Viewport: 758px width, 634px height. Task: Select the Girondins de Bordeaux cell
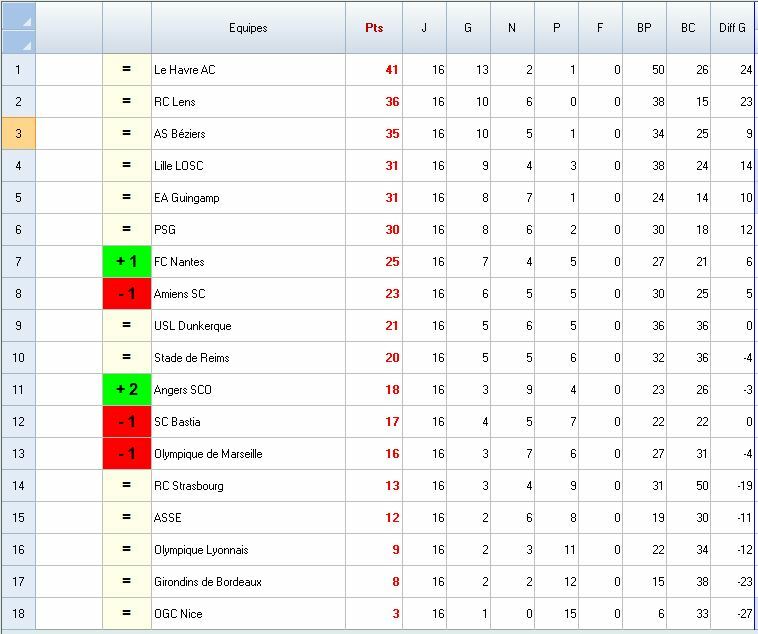[247, 582]
